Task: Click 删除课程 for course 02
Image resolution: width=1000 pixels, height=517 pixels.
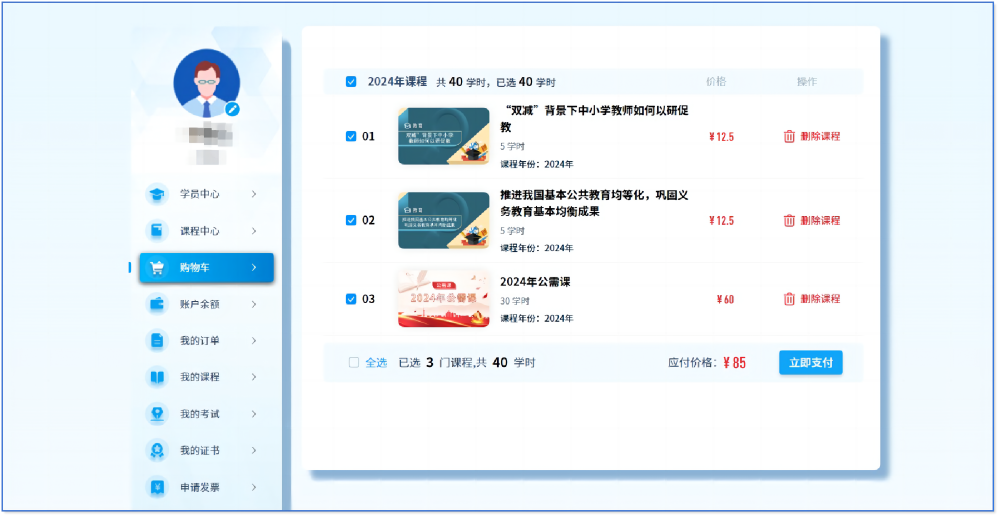Action: click(x=820, y=221)
